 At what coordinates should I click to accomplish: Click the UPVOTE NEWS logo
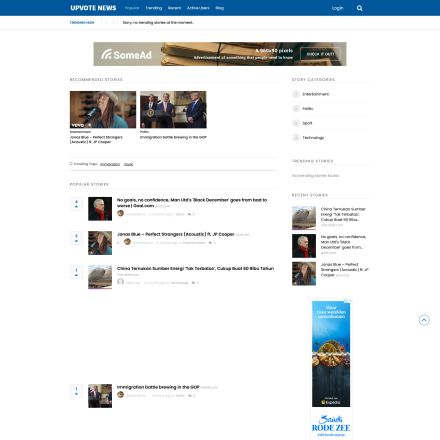point(93,8)
